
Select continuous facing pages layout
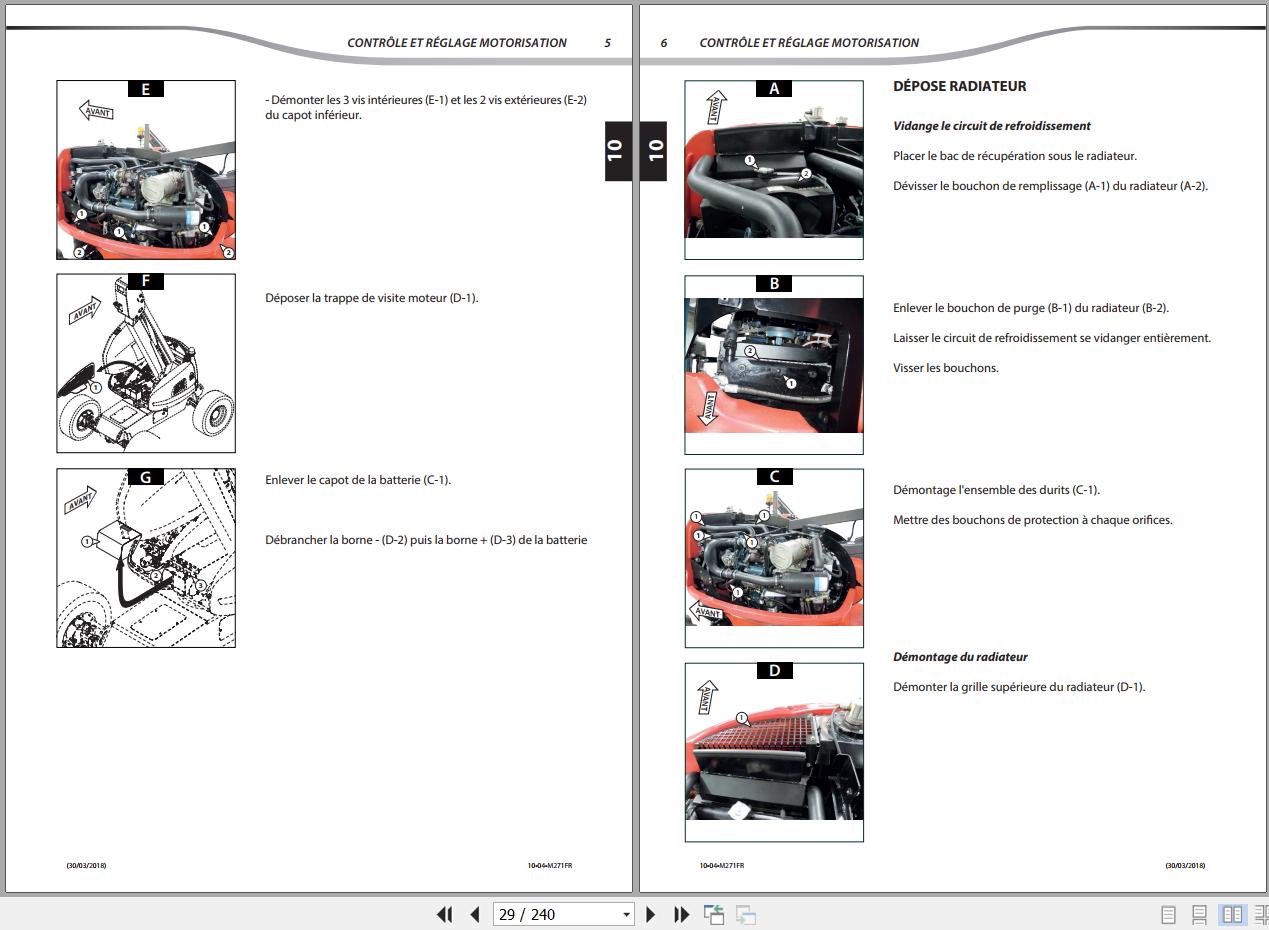[x=1261, y=914]
